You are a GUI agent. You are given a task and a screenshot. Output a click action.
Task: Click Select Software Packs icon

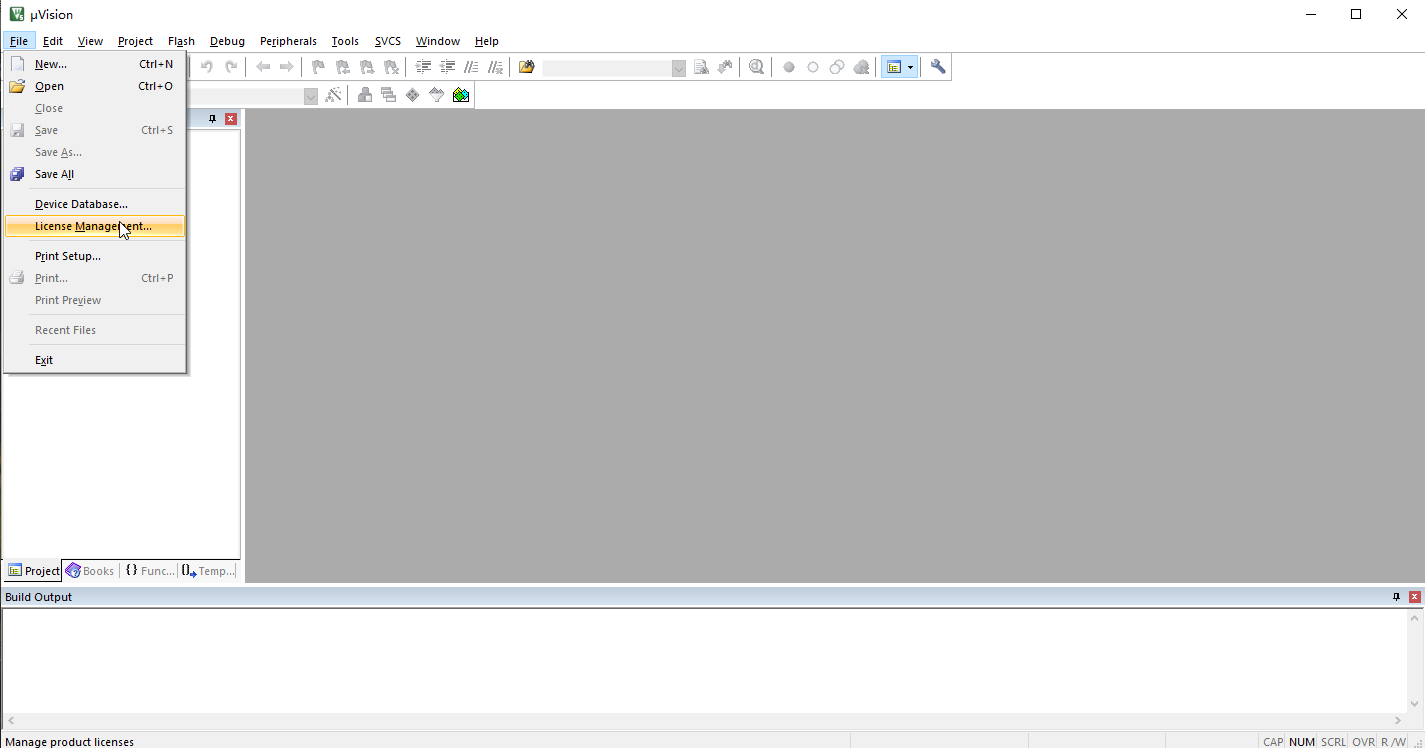click(437, 95)
